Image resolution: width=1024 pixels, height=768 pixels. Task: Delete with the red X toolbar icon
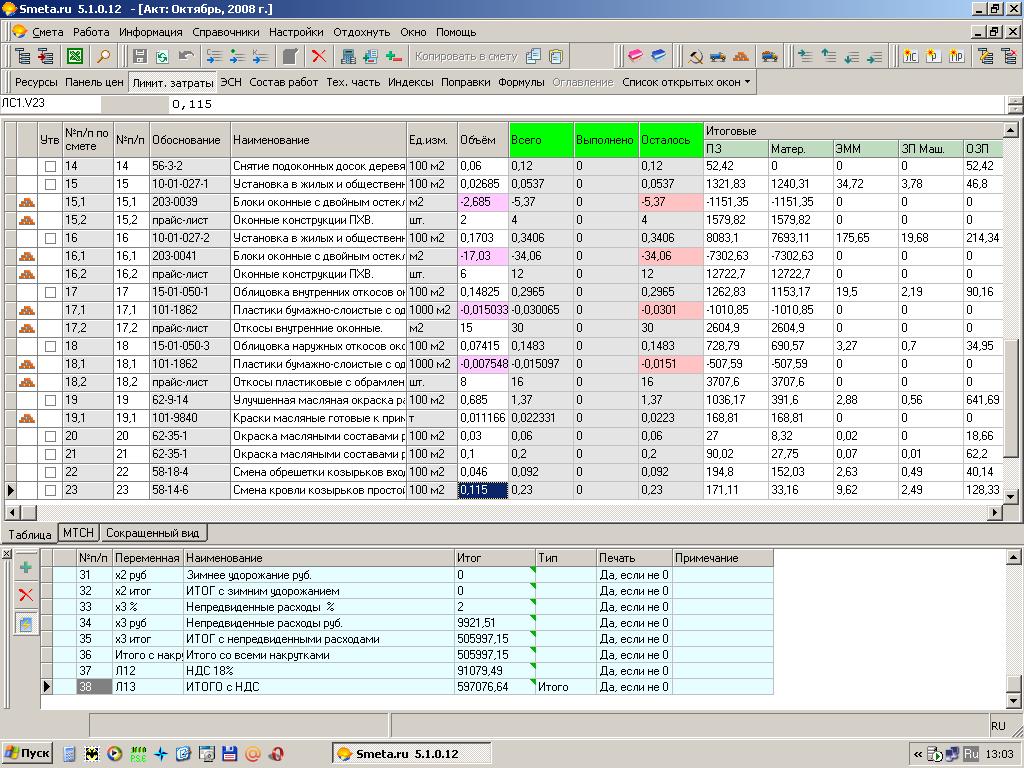(319, 56)
